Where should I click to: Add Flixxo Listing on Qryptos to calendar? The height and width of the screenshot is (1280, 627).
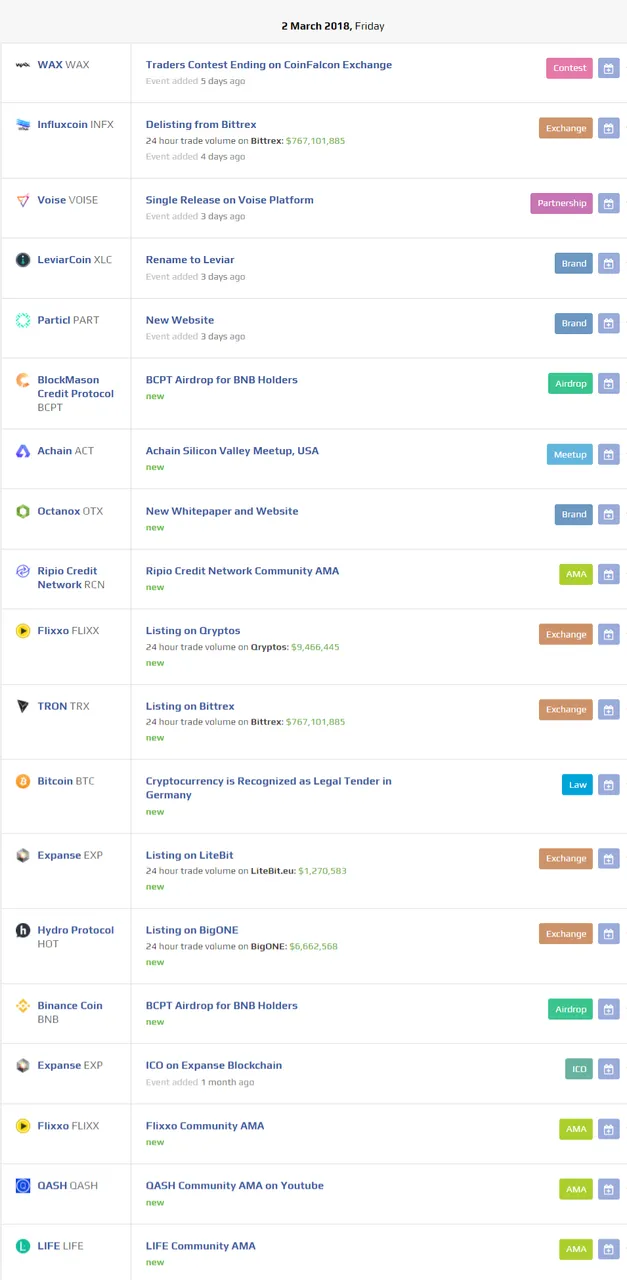point(608,634)
